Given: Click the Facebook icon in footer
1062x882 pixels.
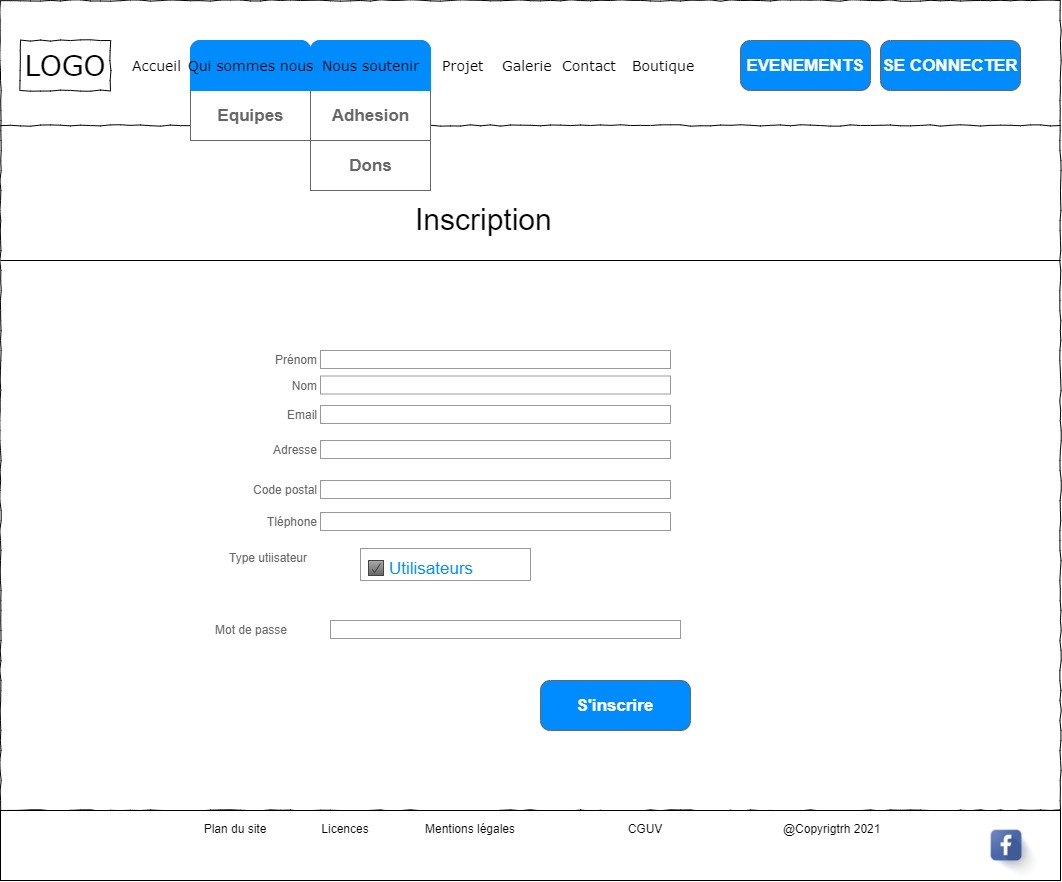Looking at the screenshot, I should (1005, 845).
